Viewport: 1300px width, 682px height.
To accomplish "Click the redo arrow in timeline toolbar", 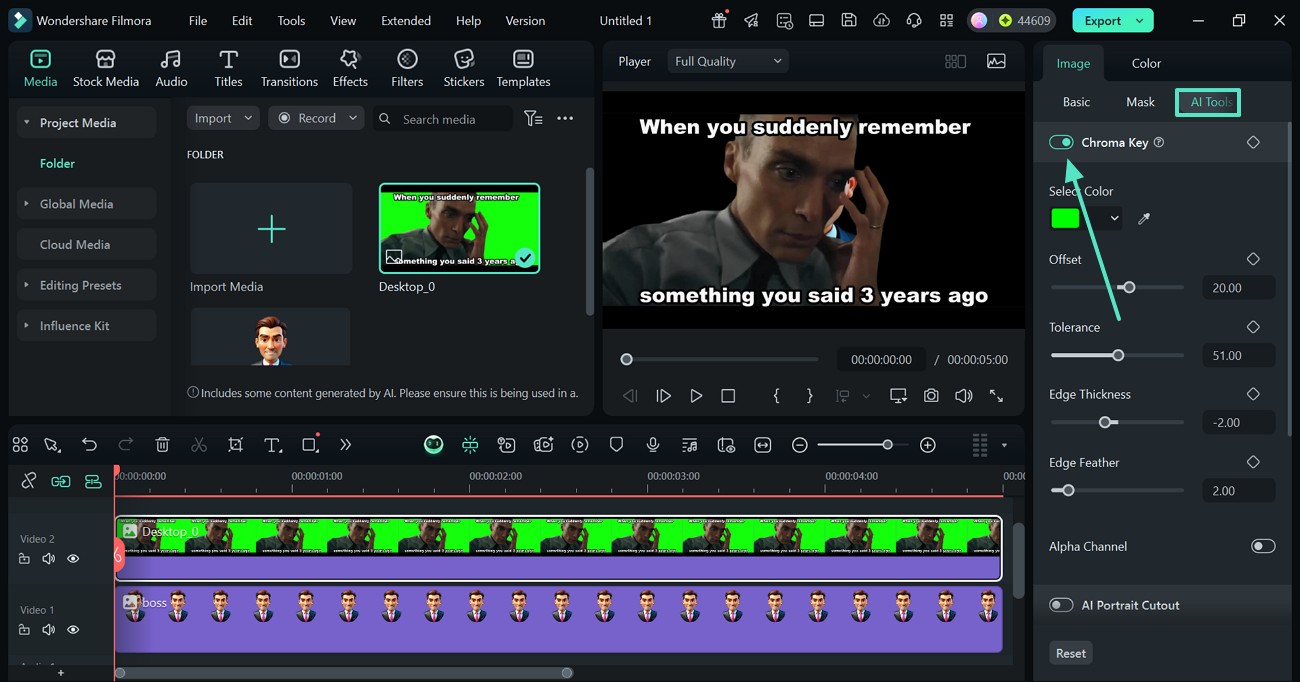I will 126,445.
